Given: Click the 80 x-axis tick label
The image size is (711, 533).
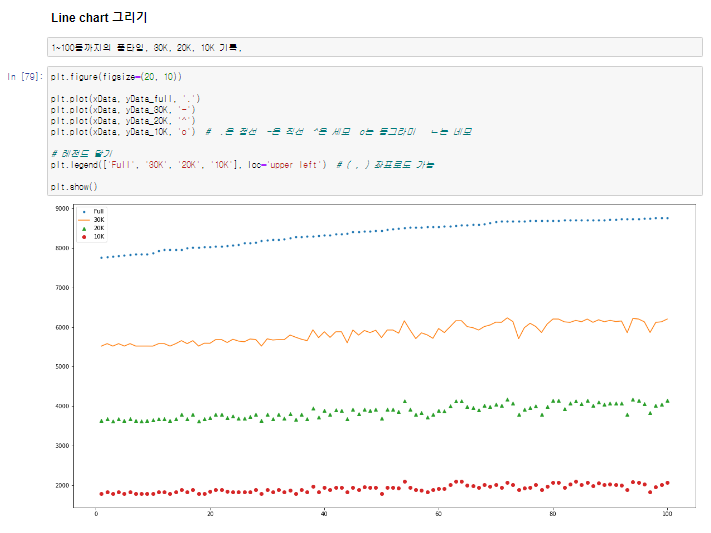Looking at the screenshot, I should (553, 514).
